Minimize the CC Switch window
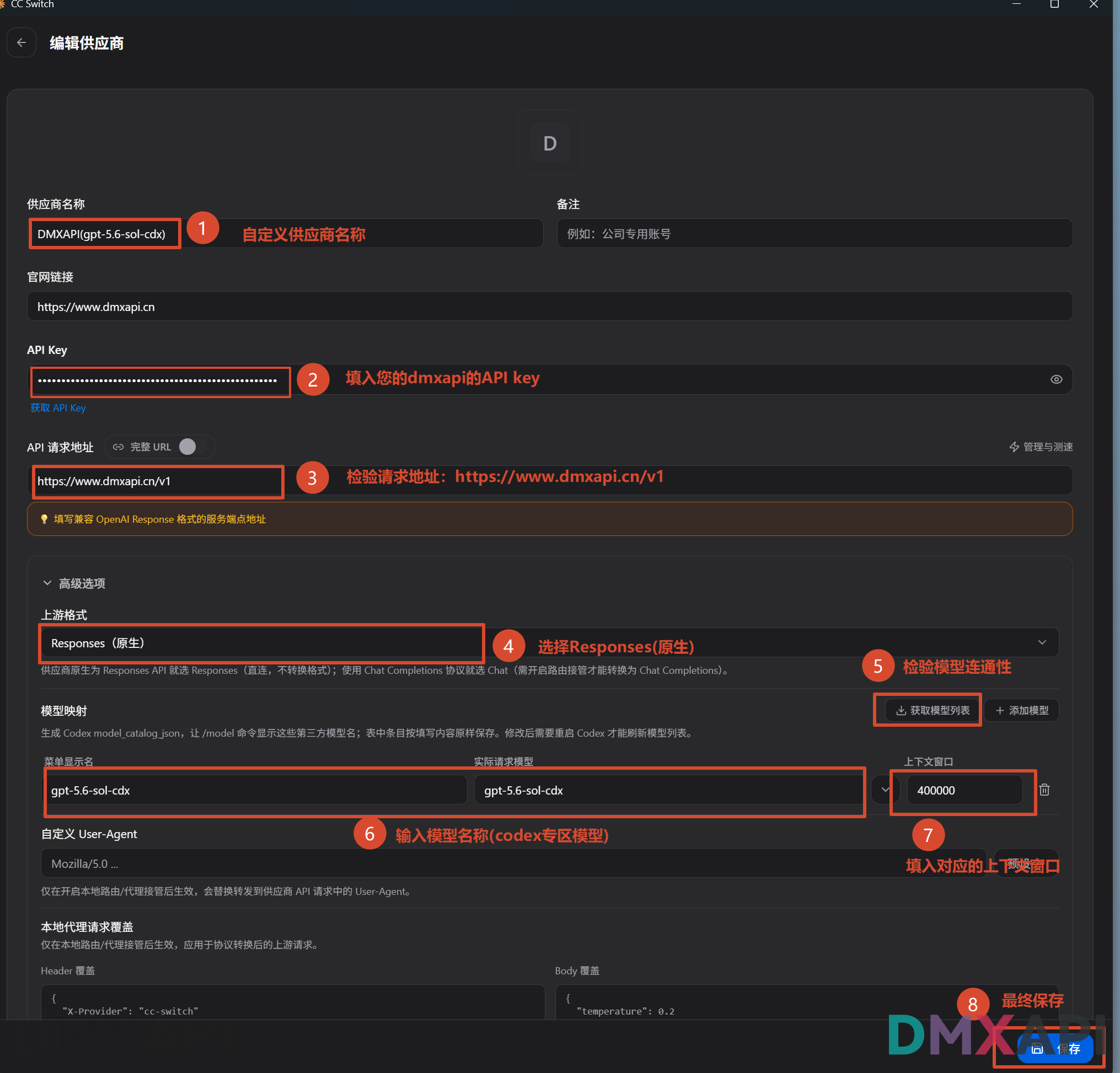Viewport: 1120px width, 1073px height. point(1016,4)
